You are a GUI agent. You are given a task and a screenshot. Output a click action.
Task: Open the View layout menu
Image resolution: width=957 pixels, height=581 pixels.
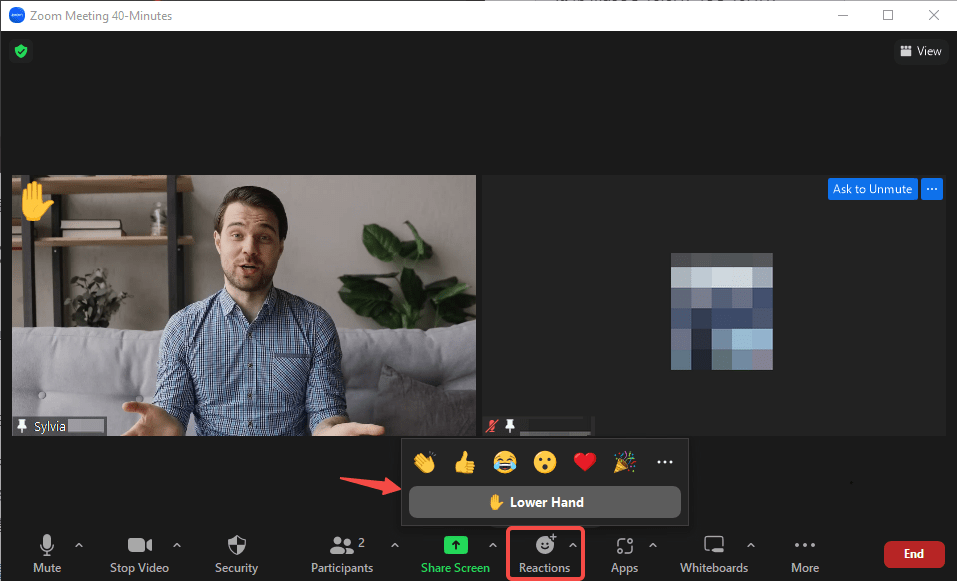[x=919, y=50]
